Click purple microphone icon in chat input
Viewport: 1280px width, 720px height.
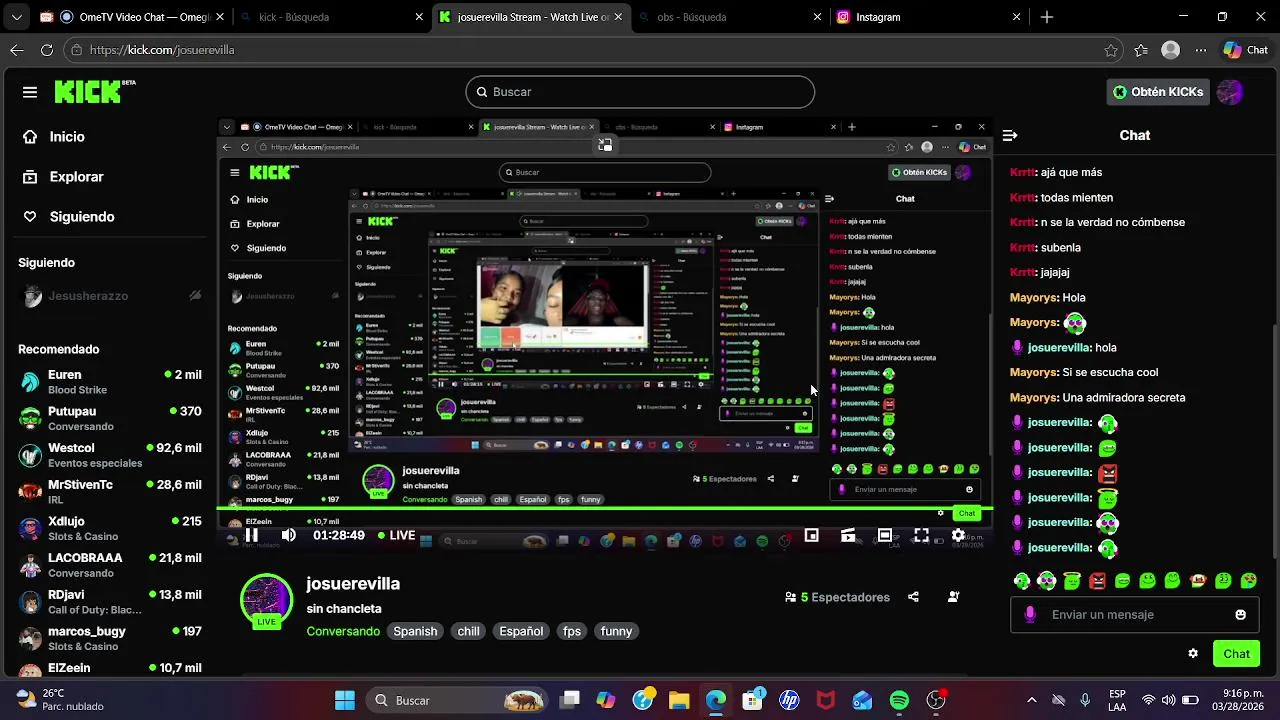1030,615
